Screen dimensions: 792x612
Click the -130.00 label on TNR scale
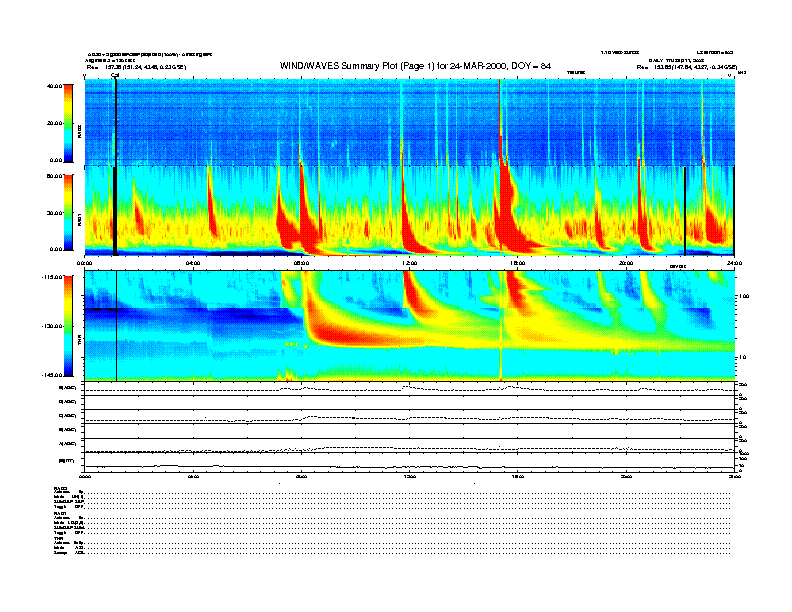pos(52,326)
